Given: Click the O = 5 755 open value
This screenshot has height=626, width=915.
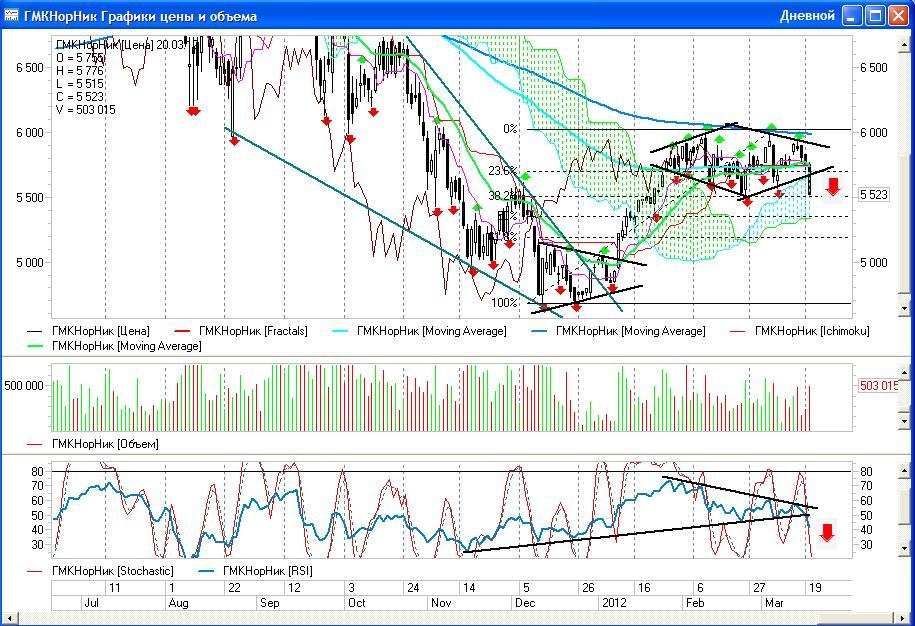Looking at the screenshot, I should pos(80,58).
